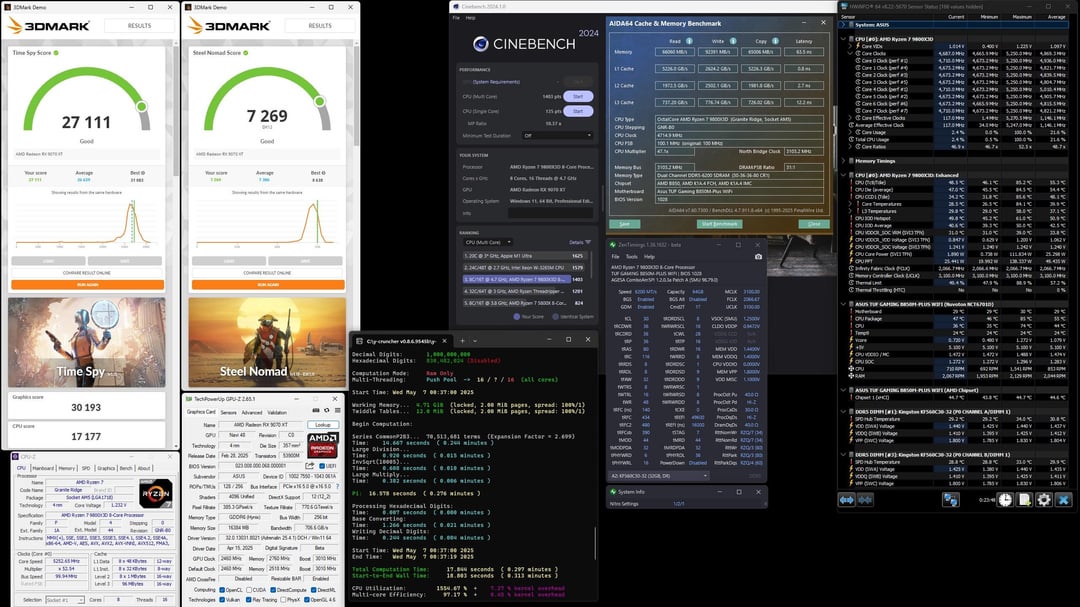1080x607 pixels.
Task: Click the GPU-Z refresh icon
Action: [326, 410]
